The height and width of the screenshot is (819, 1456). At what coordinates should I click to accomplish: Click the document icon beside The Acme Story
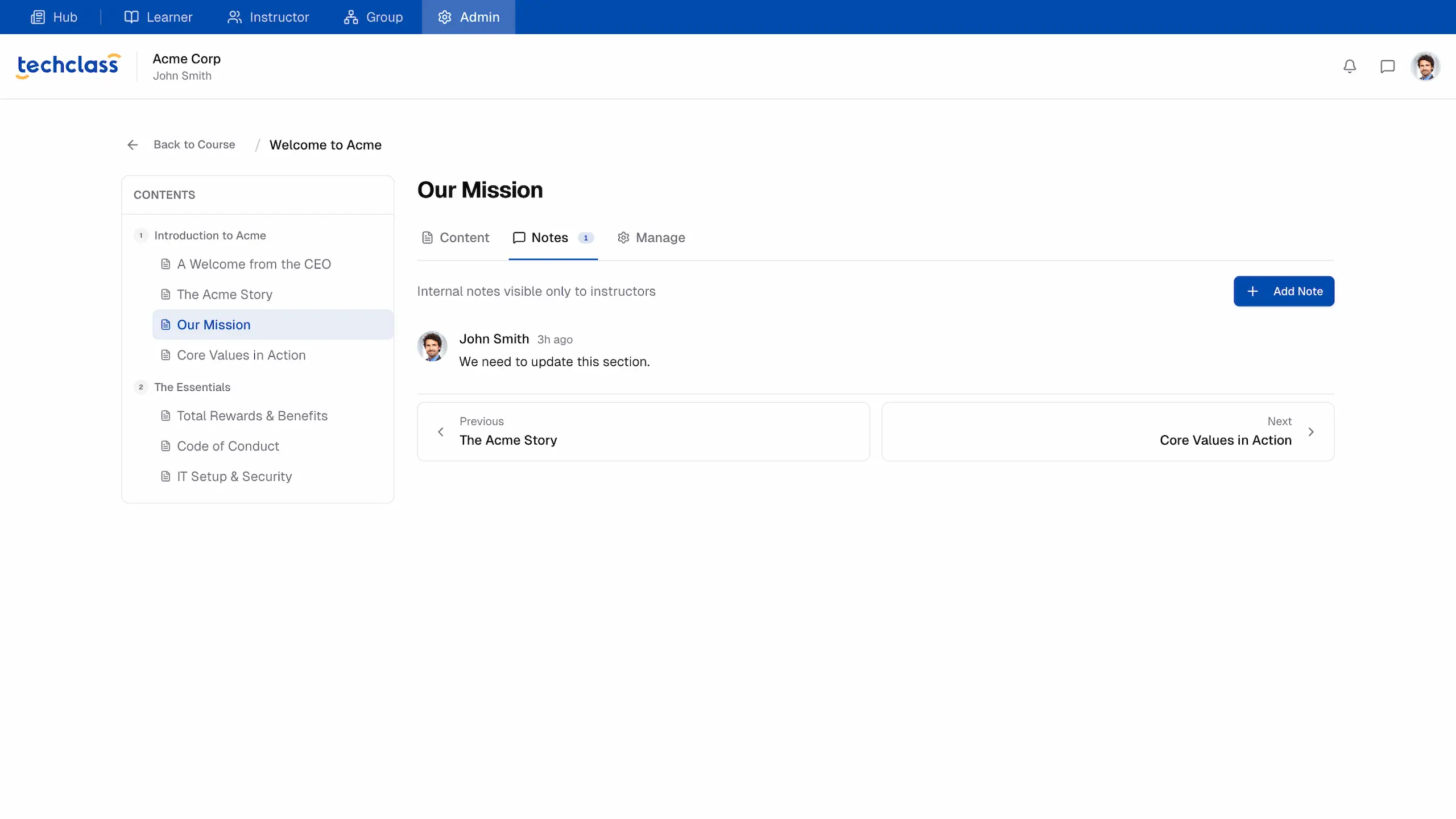pos(166,294)
